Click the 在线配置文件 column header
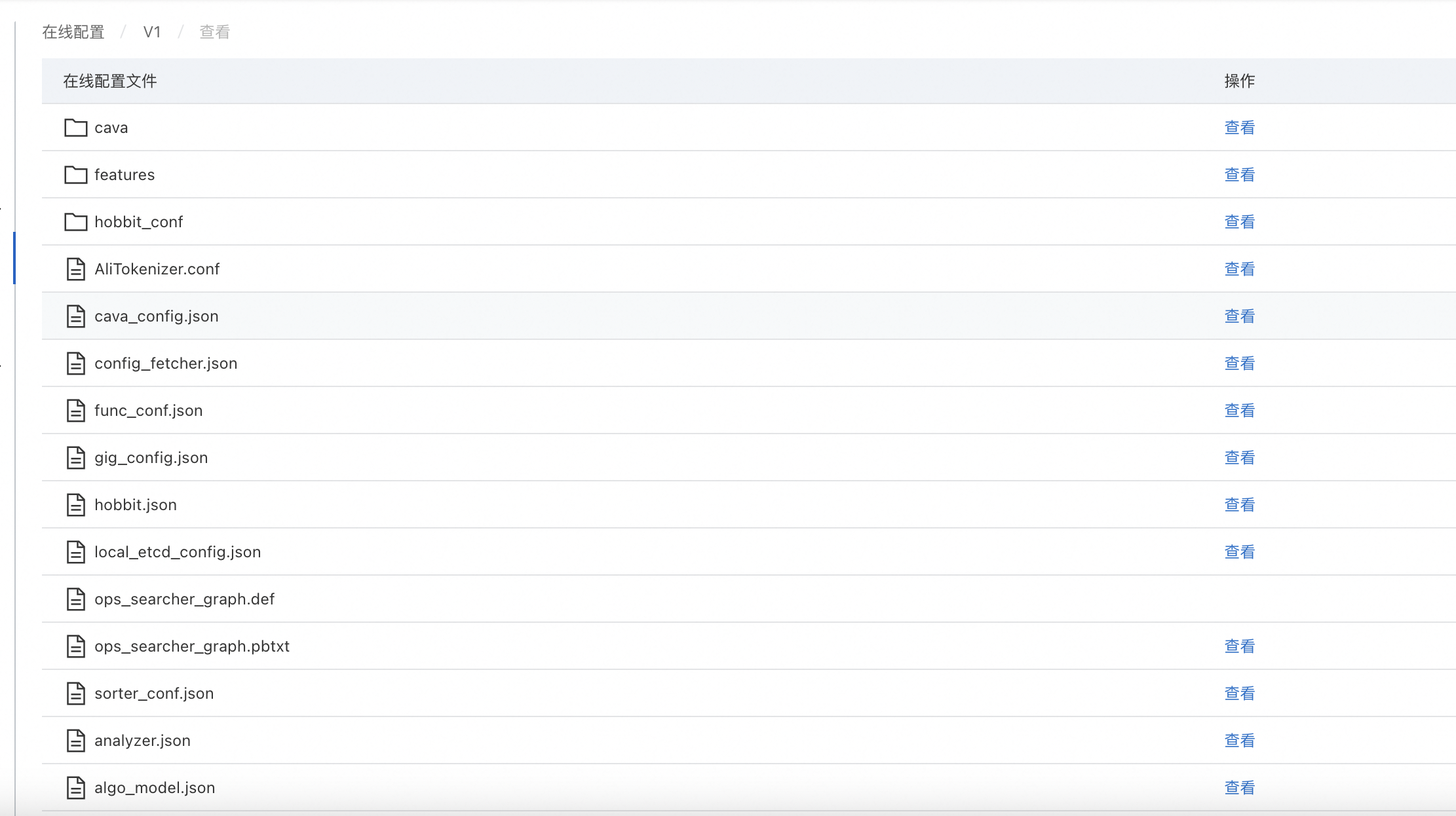Image resolution: width=1456 pixels, height=816 pixels. (x=110, y=81)
